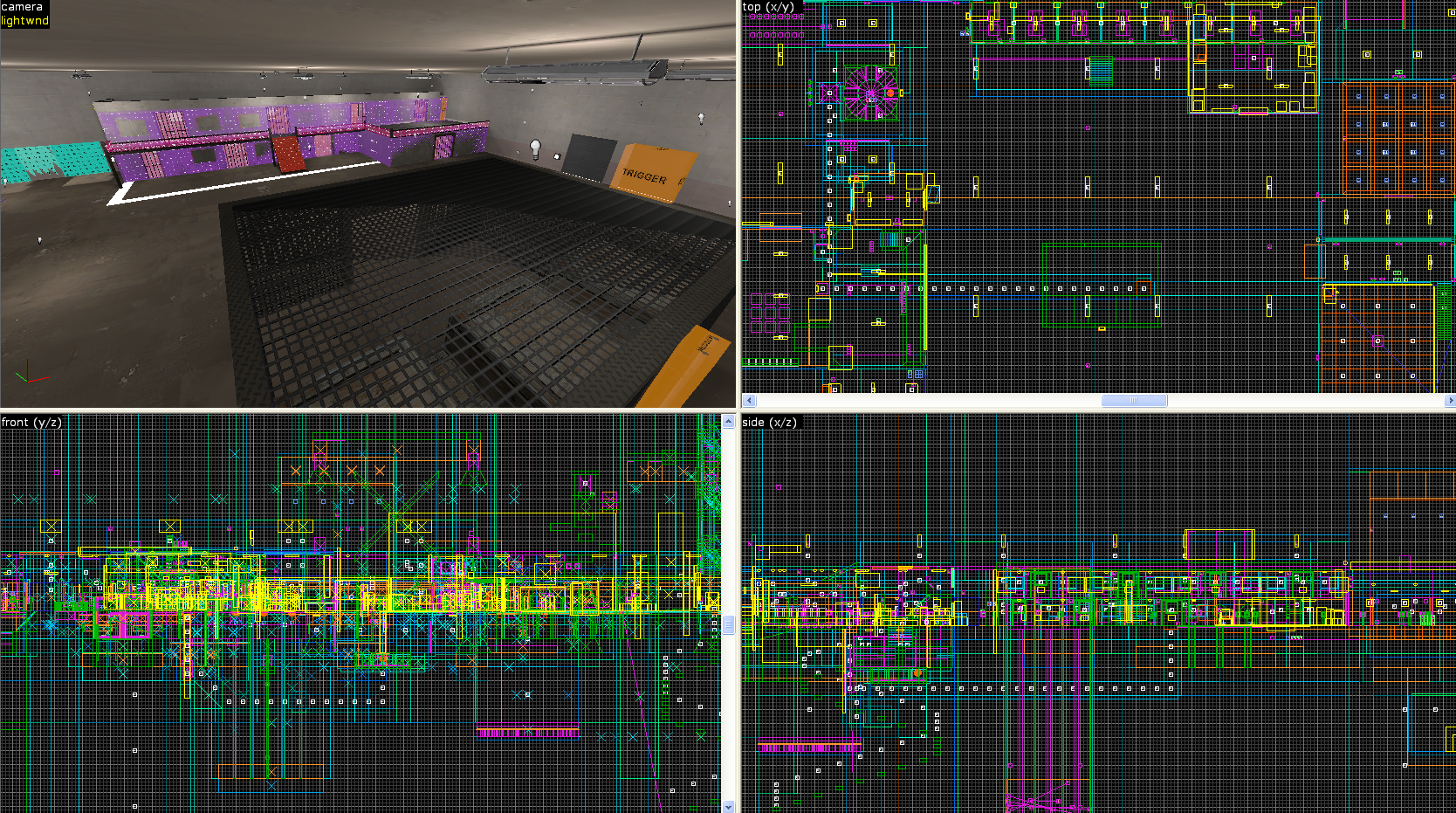Image resolution: width=1456 pixels, height=813 pixels.
Task: Select the dark gray door panel beside the trigger
Action: point(585,157)
